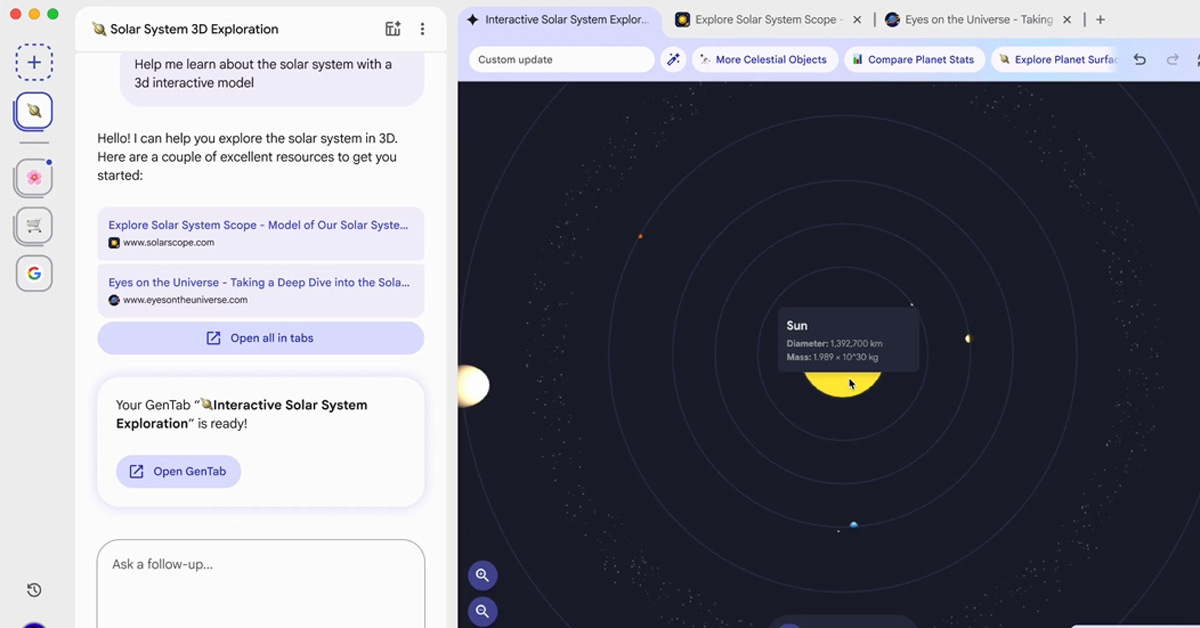
Task: Click the dashed plus new task icon
Action: pyautogui.click(x=34, y=62)
